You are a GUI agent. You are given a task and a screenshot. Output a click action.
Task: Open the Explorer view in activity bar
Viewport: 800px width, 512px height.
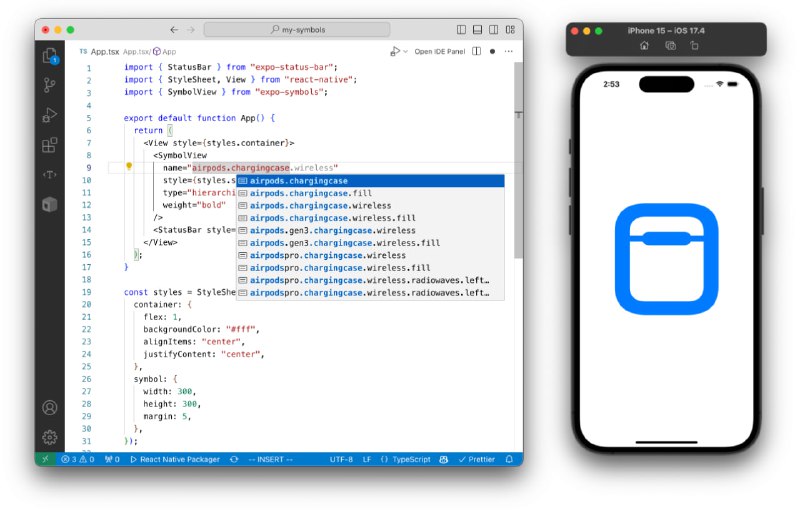point(50,56)
